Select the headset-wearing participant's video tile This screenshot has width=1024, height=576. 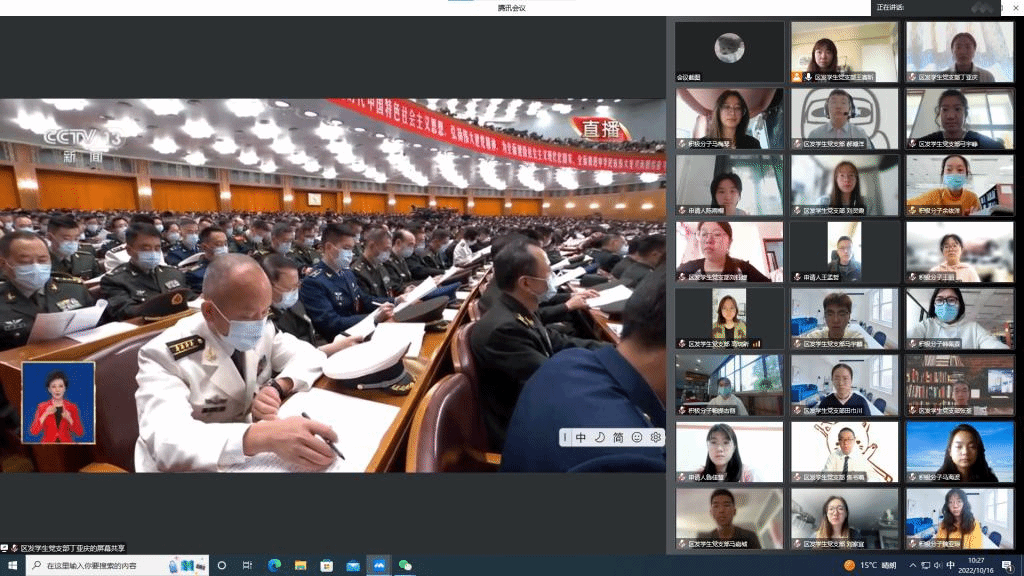[x=844, y=118]
